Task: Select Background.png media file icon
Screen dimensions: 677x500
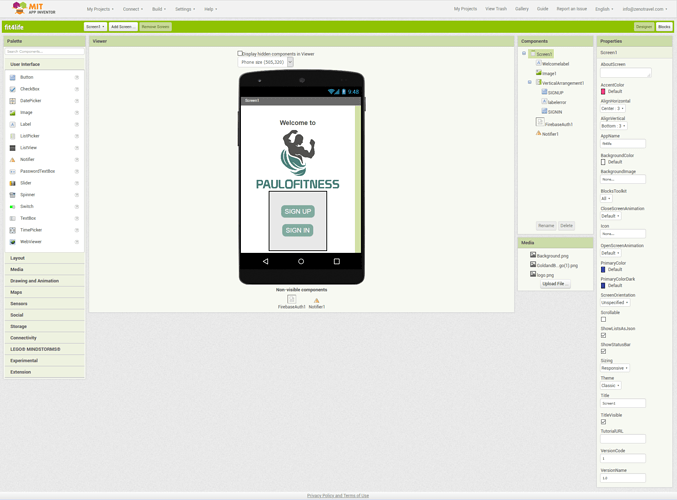Action: point(533,255)
